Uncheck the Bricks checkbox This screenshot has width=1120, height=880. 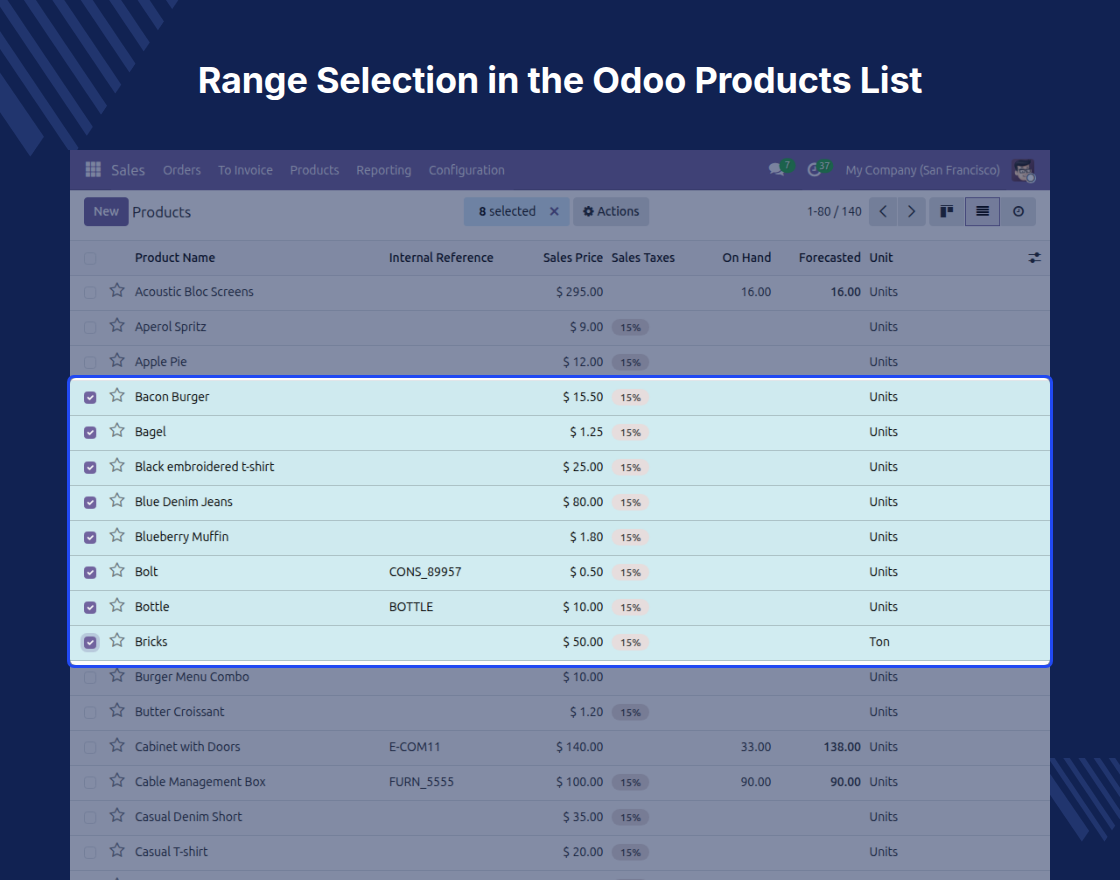90,642
